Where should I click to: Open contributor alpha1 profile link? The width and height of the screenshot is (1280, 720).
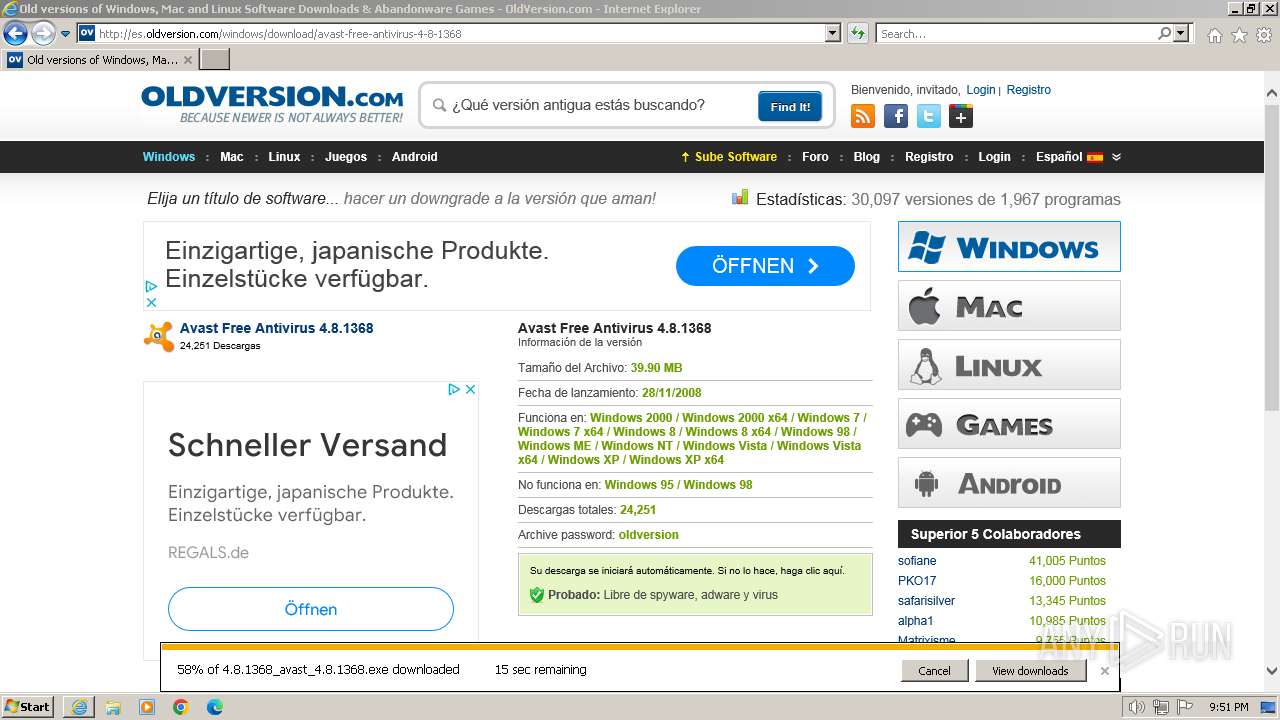[915, 621]
